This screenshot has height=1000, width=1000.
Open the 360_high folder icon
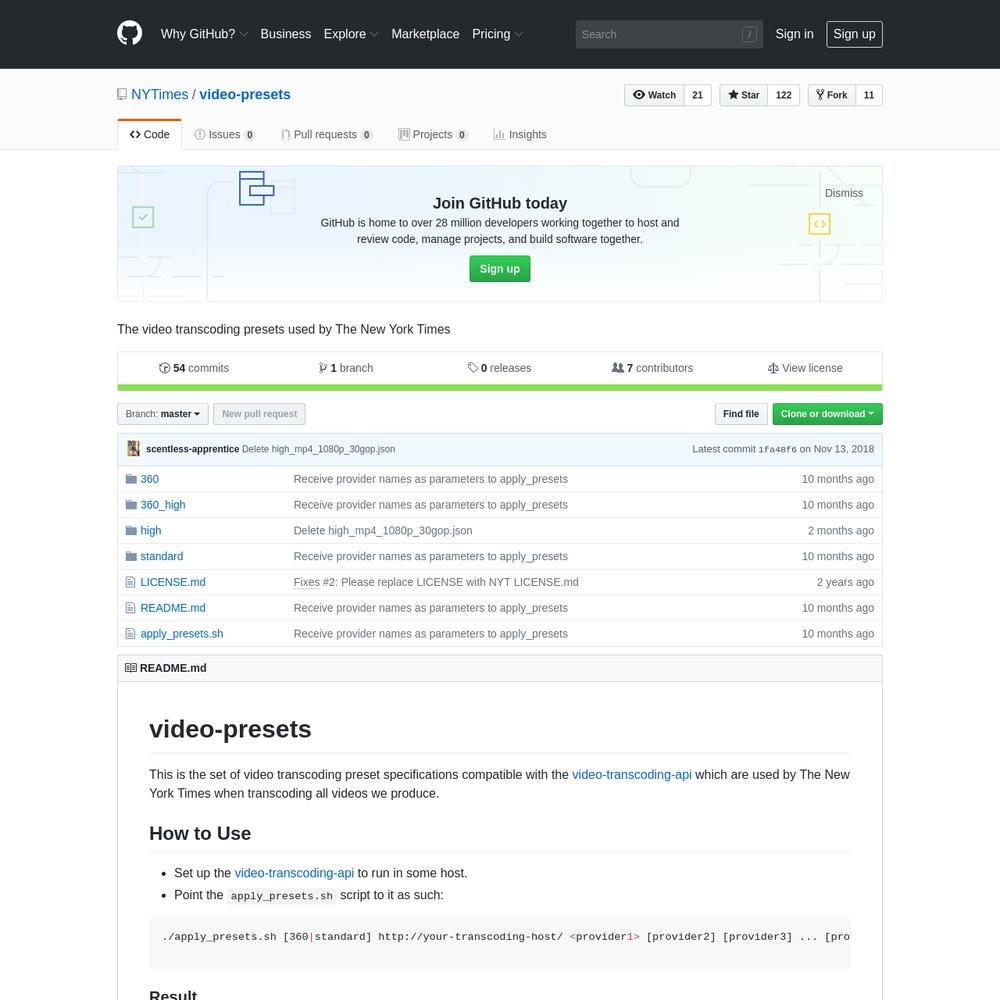coord(131,504)
